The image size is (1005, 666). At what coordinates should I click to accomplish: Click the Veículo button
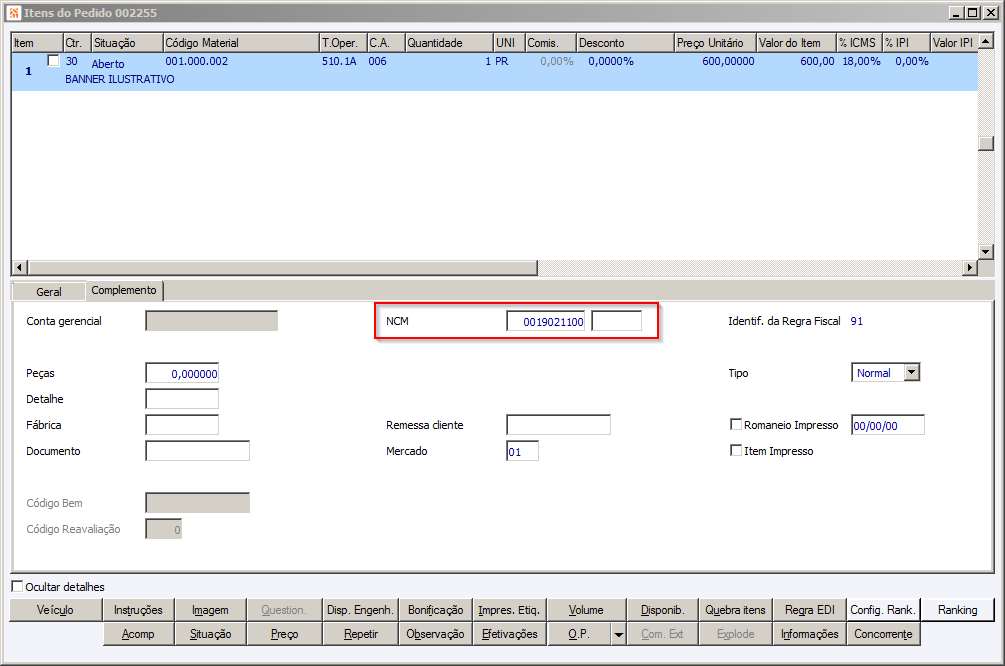pos(56,610)
